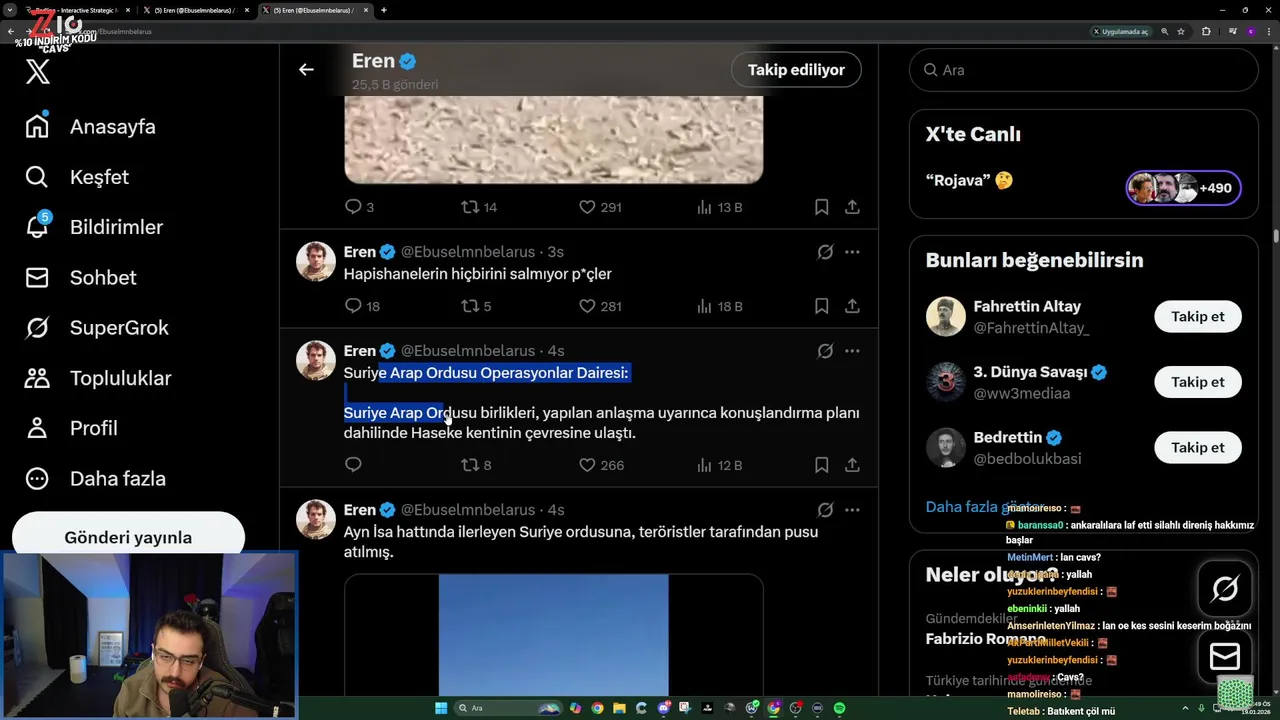1280x720 pixels.
Task: Reply to the top post with 3 replies
Action: click(x=359, y=207)
